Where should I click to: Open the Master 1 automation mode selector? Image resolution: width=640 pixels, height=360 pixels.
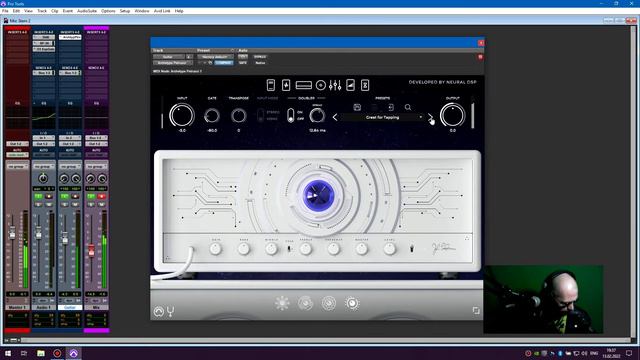coord(17,155)
